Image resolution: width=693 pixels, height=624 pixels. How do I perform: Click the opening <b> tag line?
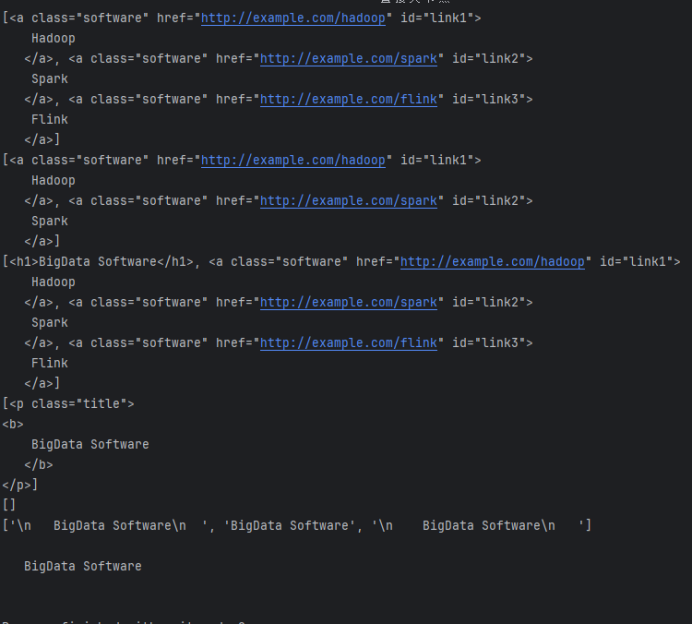point(13,424)
